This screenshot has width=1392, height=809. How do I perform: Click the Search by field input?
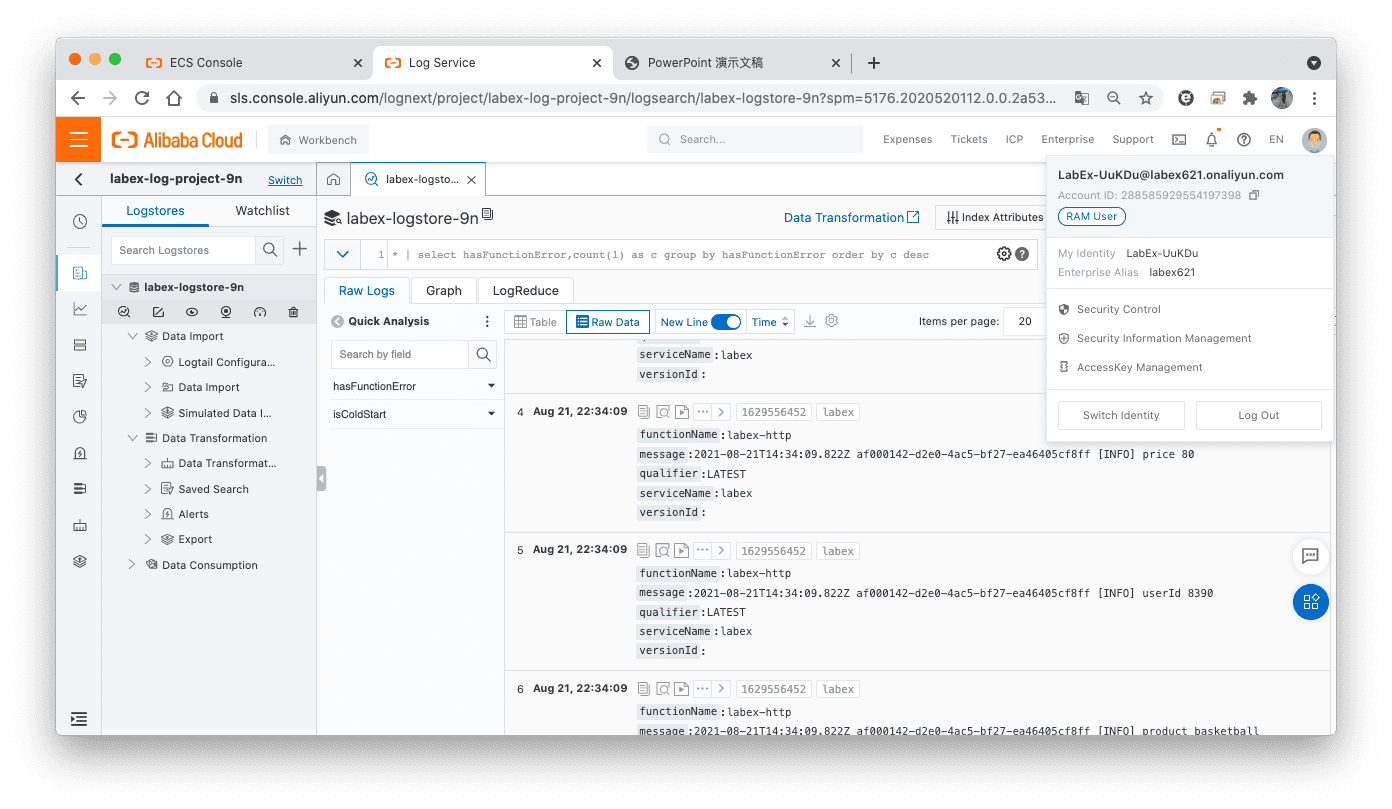pos(400,354)
